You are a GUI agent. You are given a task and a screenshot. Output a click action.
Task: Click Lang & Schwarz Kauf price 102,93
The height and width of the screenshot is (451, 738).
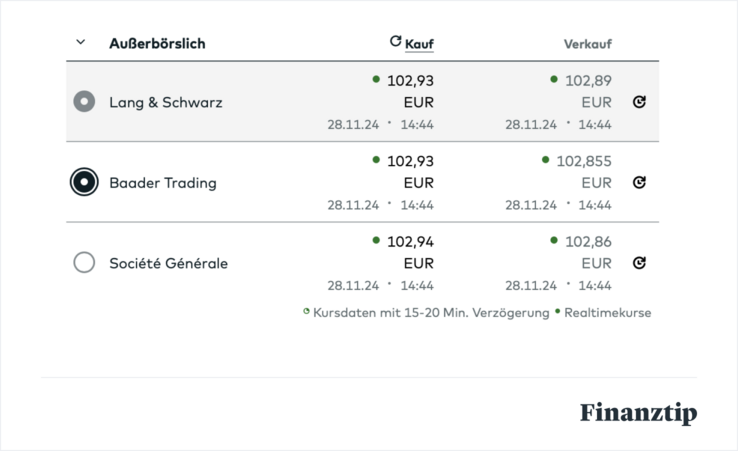[410, 81]
